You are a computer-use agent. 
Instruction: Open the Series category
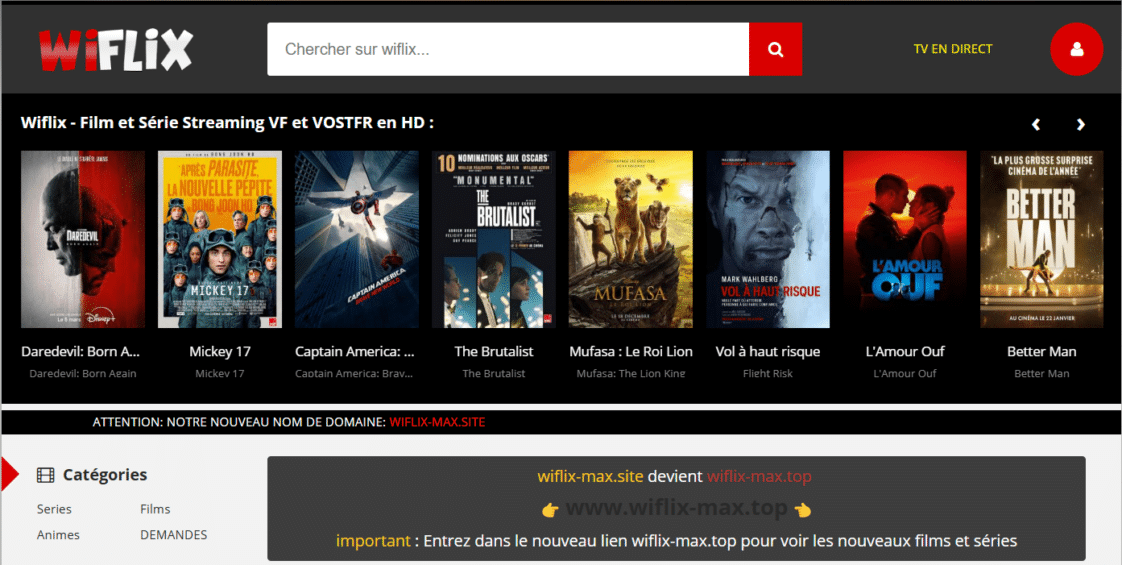(x=54, y=509)
